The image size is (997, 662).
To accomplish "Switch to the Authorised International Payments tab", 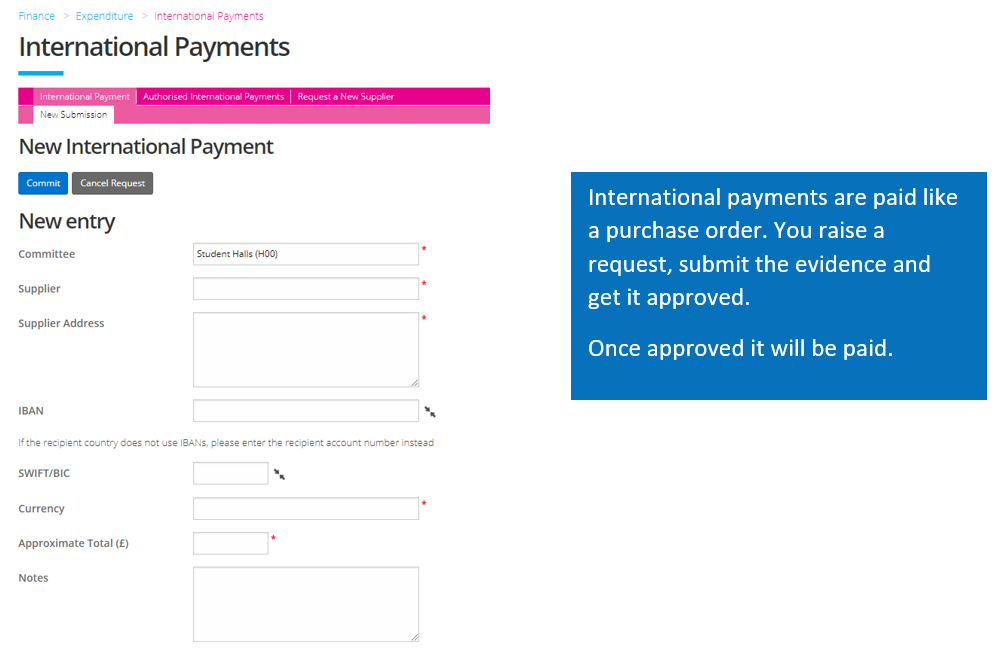I will click(213, 96).
